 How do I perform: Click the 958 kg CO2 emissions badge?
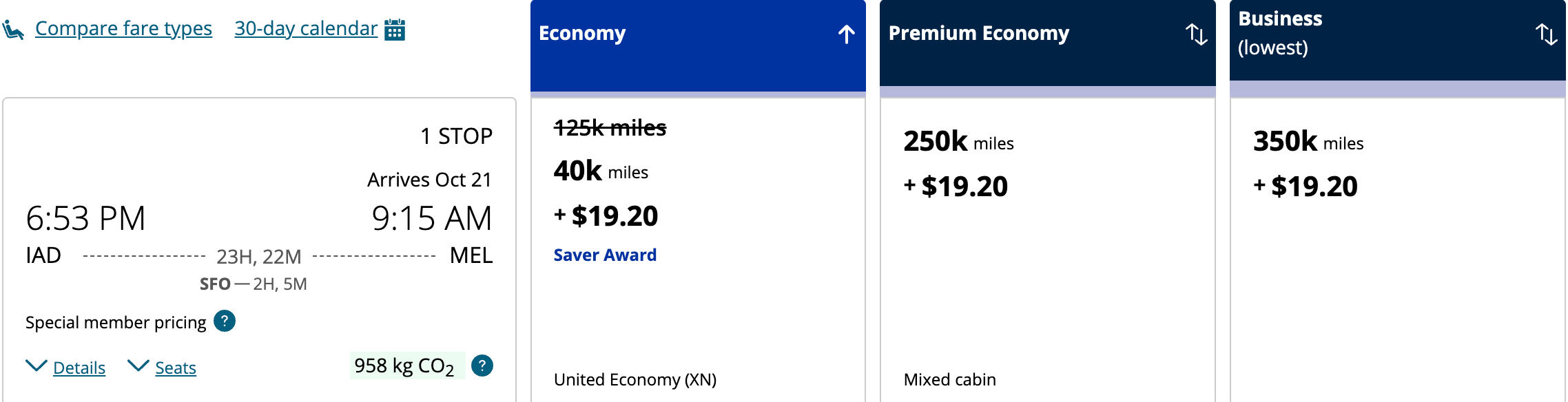click(405, 366)
